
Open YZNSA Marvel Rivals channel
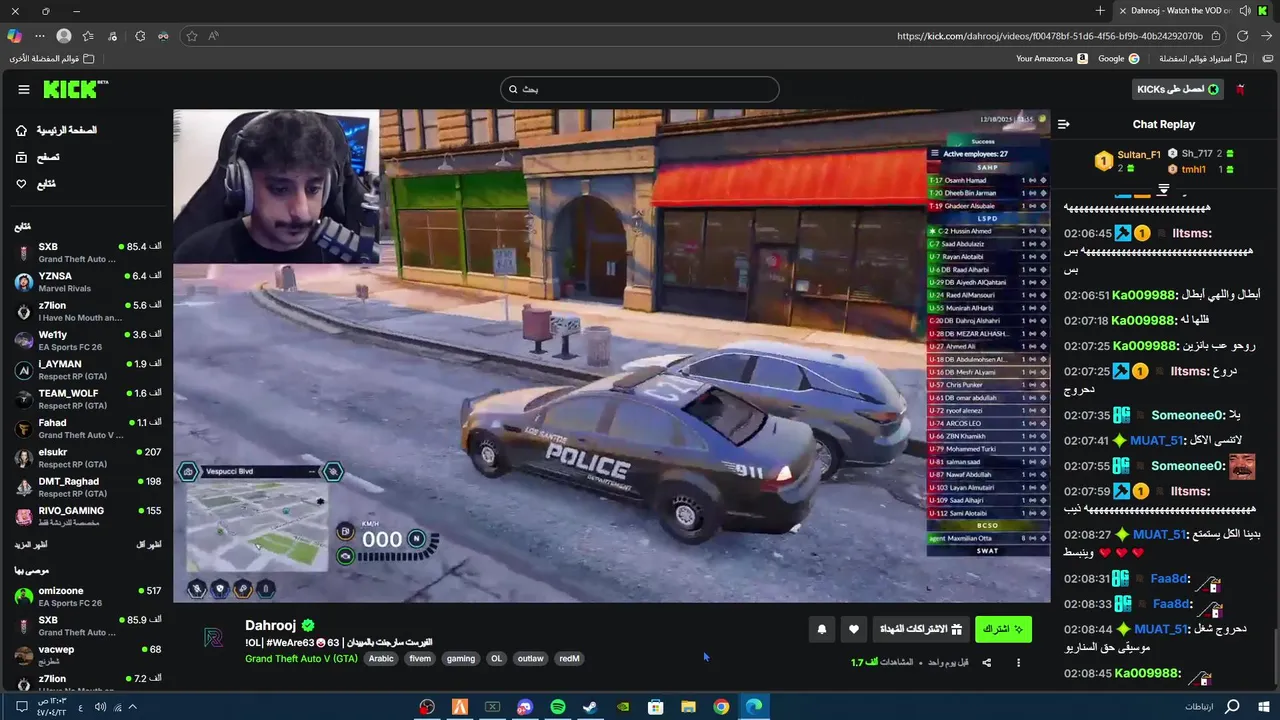click(87, 282)
